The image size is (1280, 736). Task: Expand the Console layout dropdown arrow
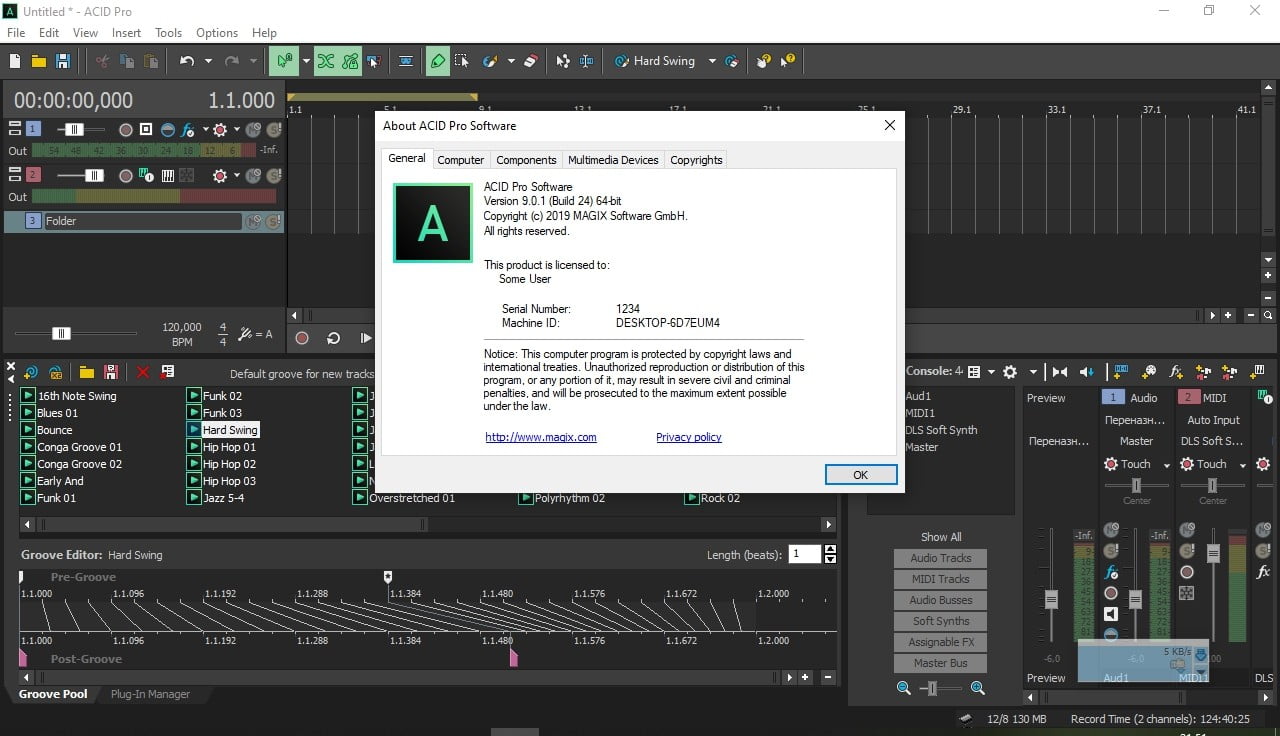pyautogui.click(x=991, y=371)
